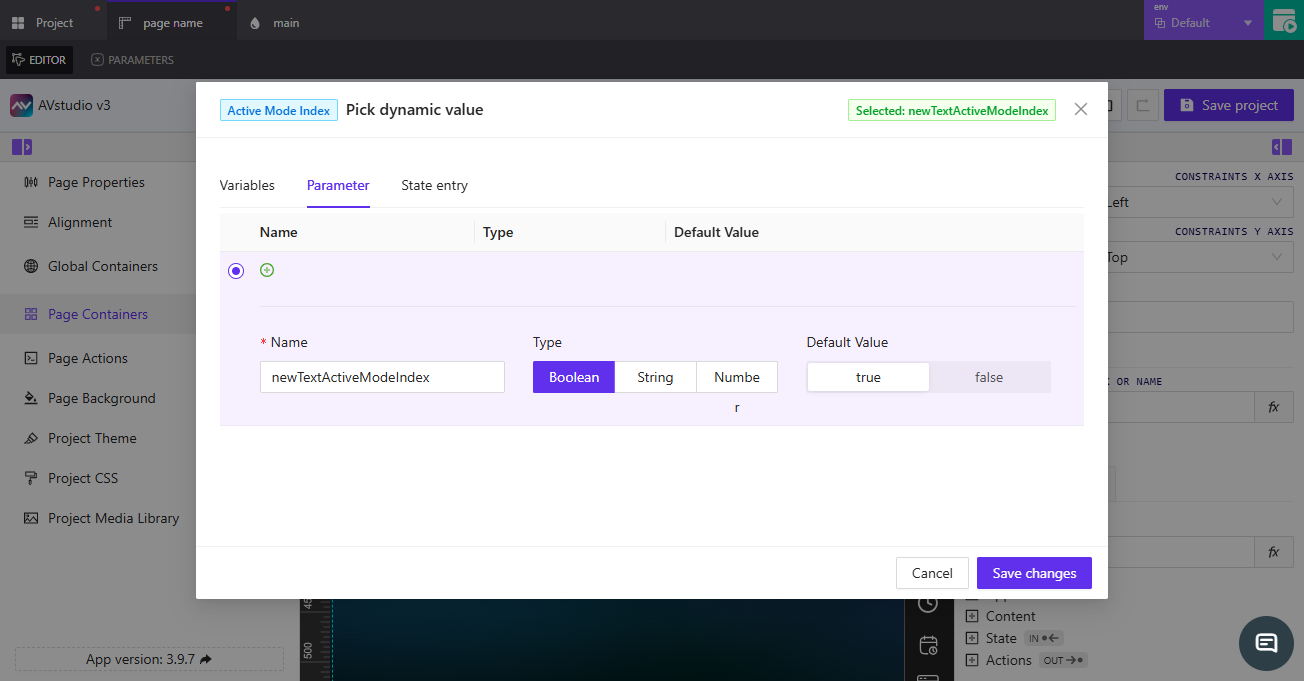Change parameter type to String

coord(655,377)
